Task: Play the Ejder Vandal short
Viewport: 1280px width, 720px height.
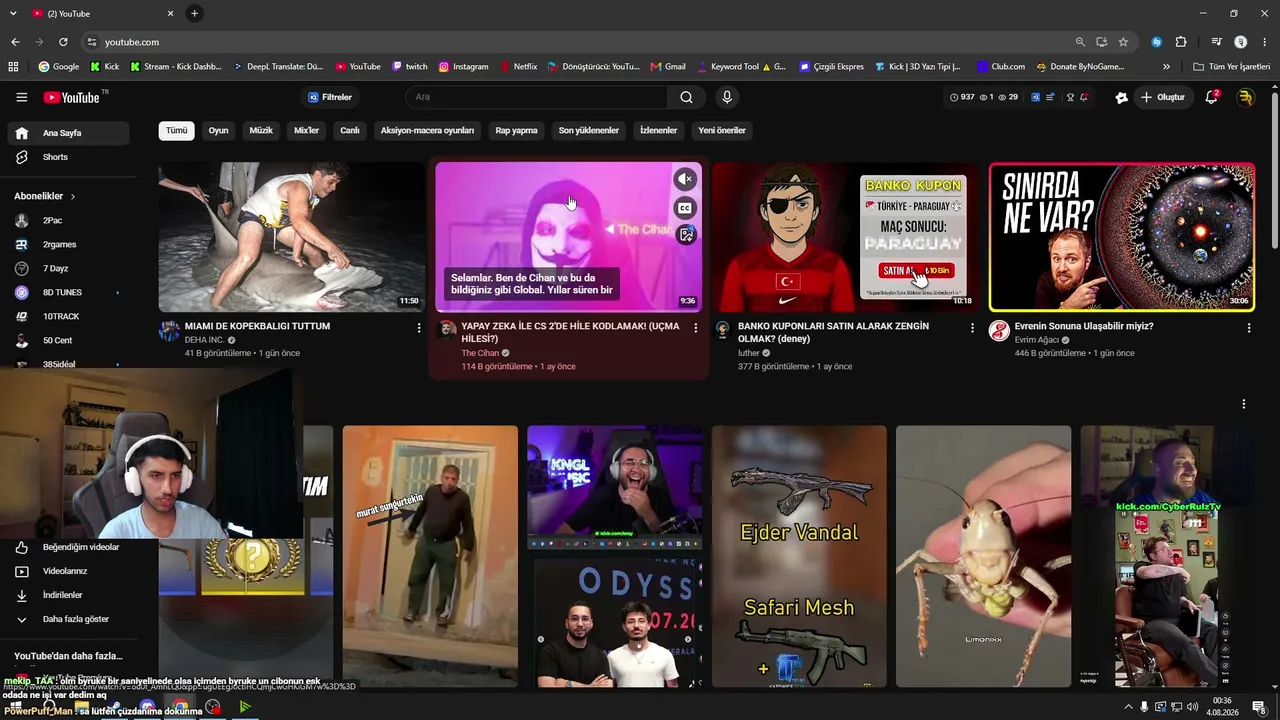Action: [799, 556]
